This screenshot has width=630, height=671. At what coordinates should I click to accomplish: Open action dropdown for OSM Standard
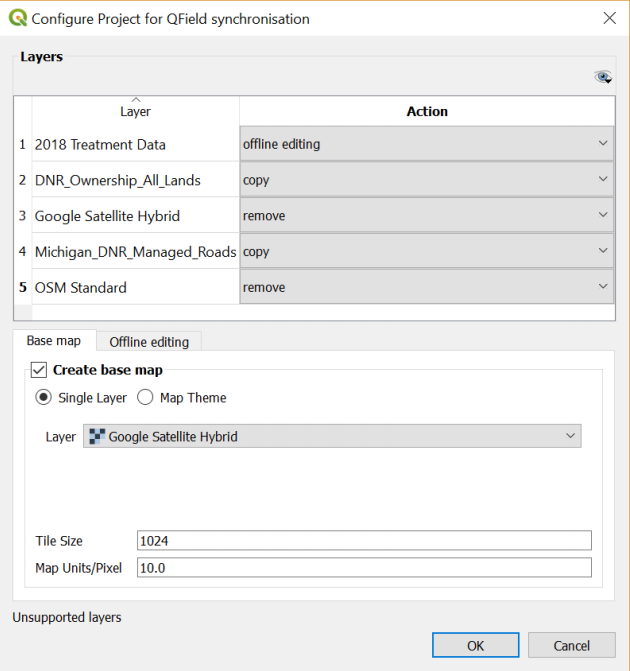pos(427,287)
